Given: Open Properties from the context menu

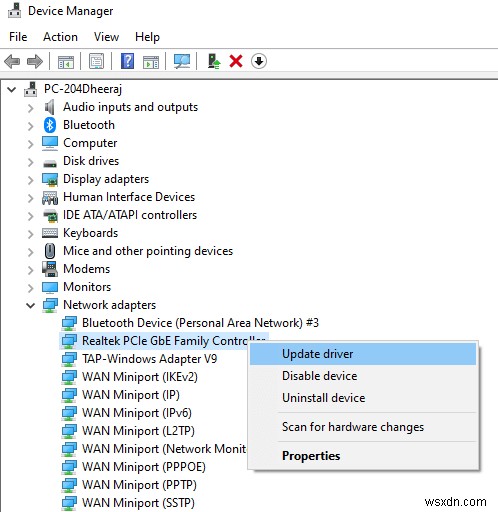Looking at the screenshot, I should point(363,456).
